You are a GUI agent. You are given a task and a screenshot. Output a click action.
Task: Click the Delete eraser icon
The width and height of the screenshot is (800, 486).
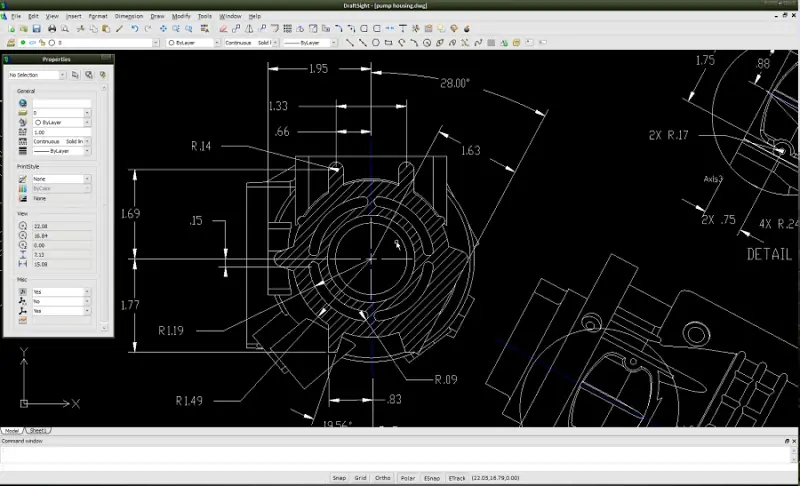point(223,29)
